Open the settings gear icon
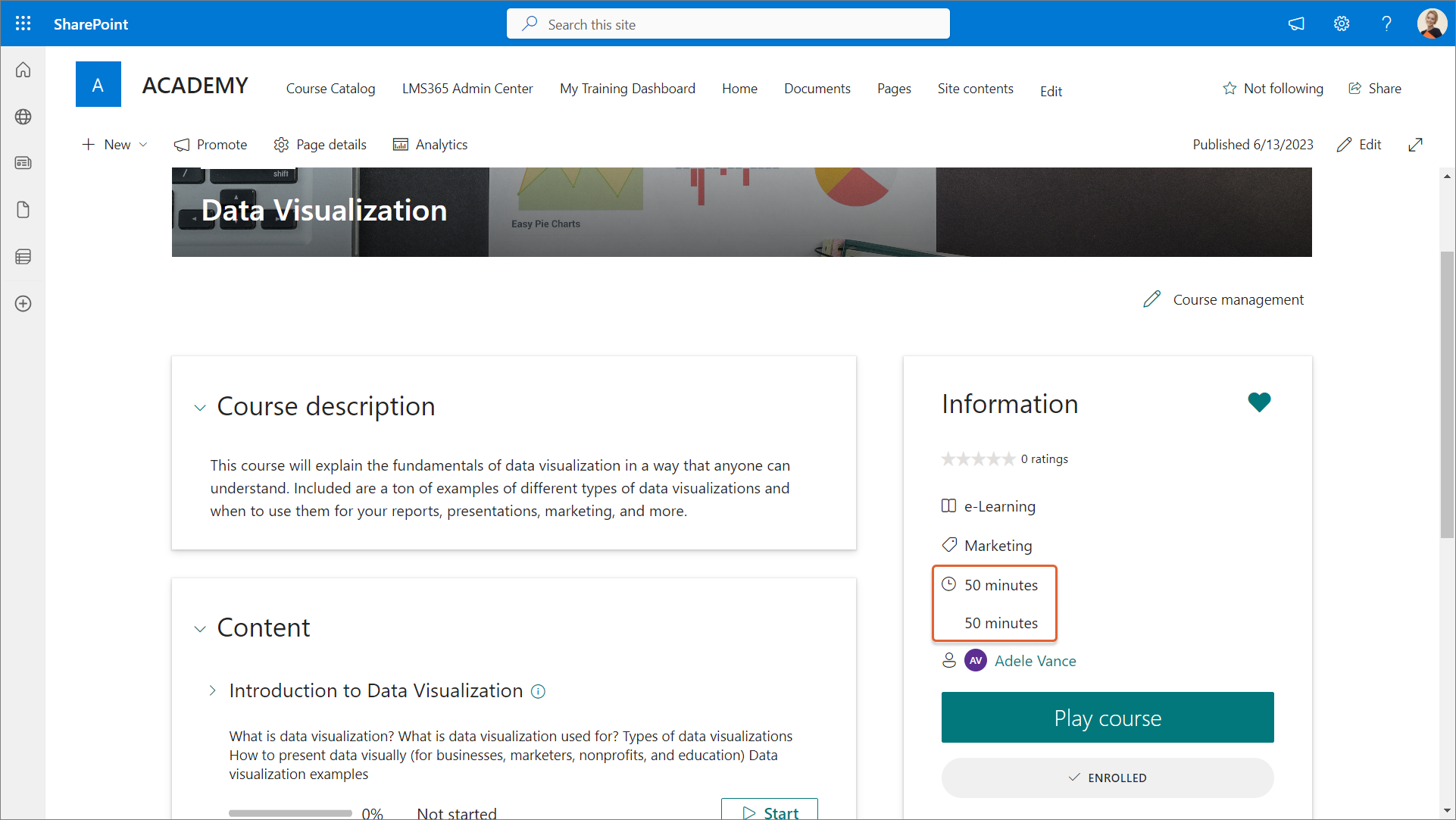1456x820 pixels. tap(1341, 23)
